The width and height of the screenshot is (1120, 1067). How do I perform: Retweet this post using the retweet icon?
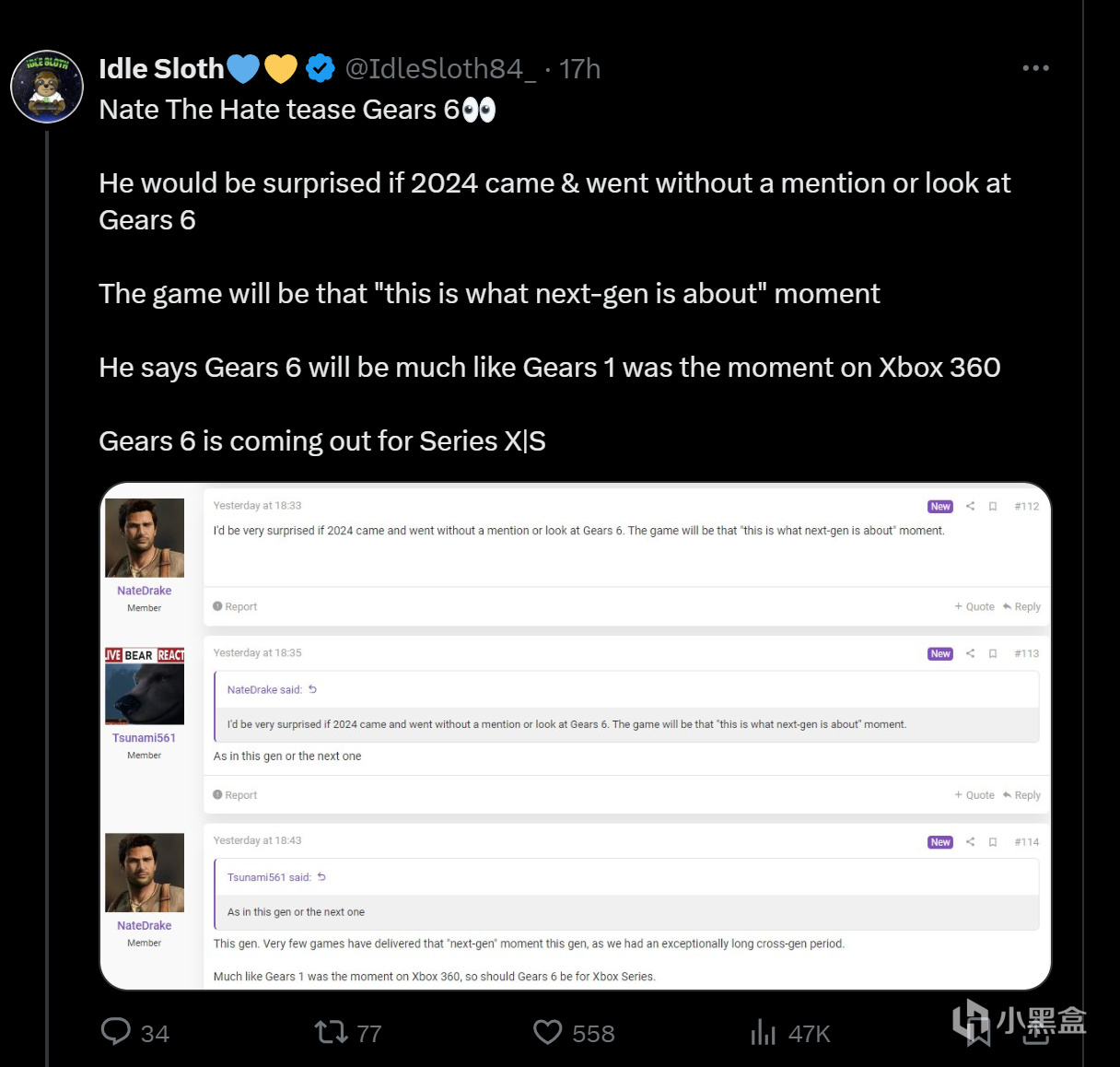coord(331,1031)
